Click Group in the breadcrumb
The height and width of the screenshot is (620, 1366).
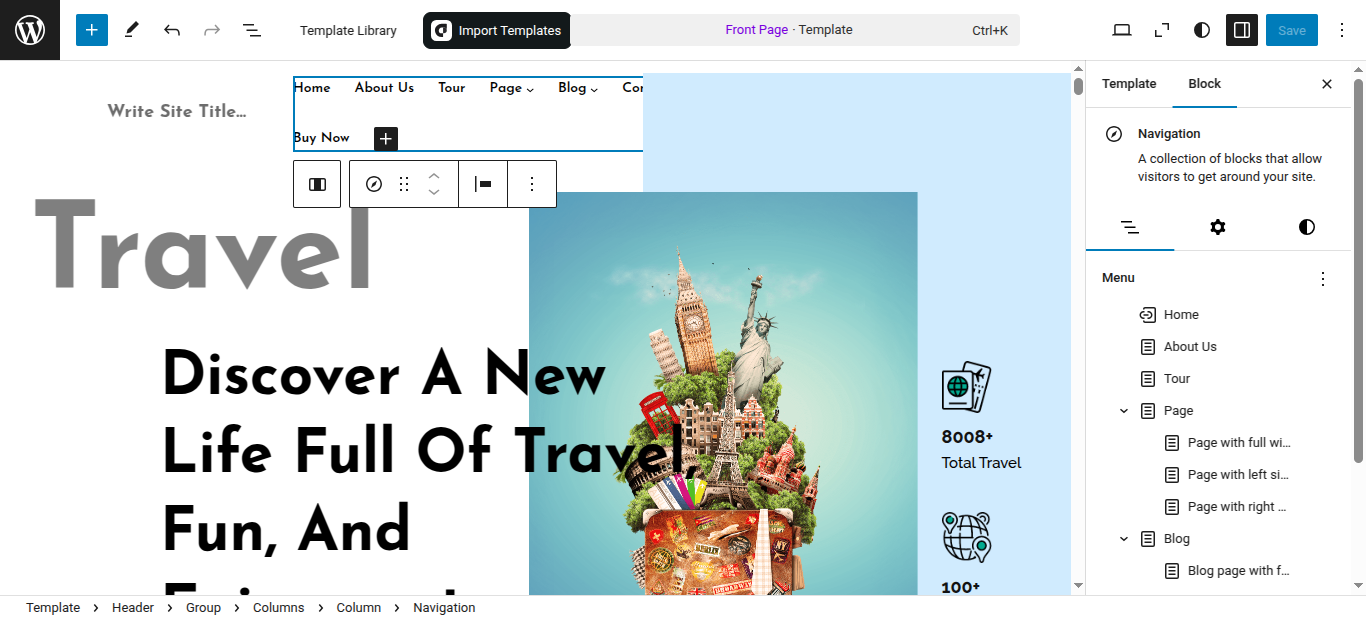pos(203,607)
